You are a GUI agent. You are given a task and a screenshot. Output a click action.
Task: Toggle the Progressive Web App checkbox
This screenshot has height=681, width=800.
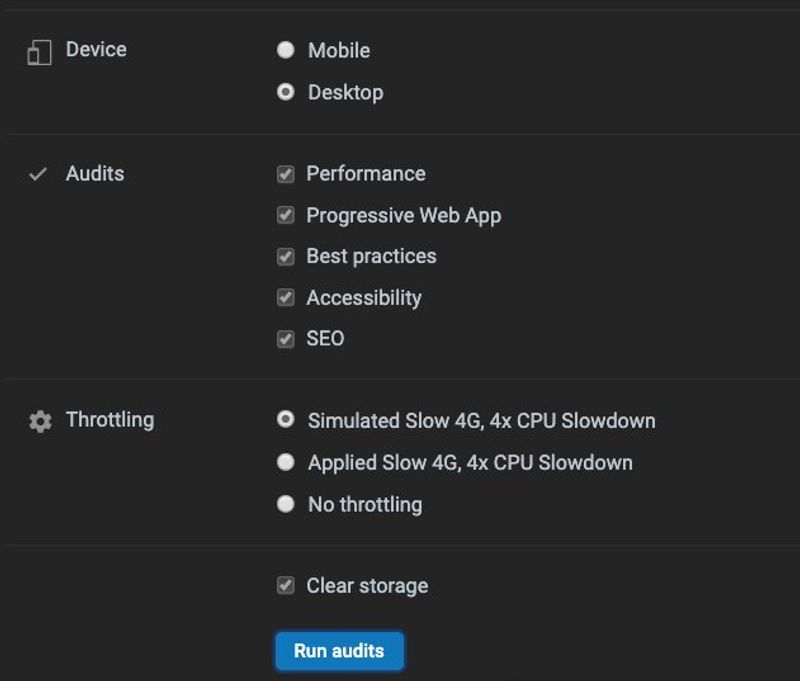(286, 215)
